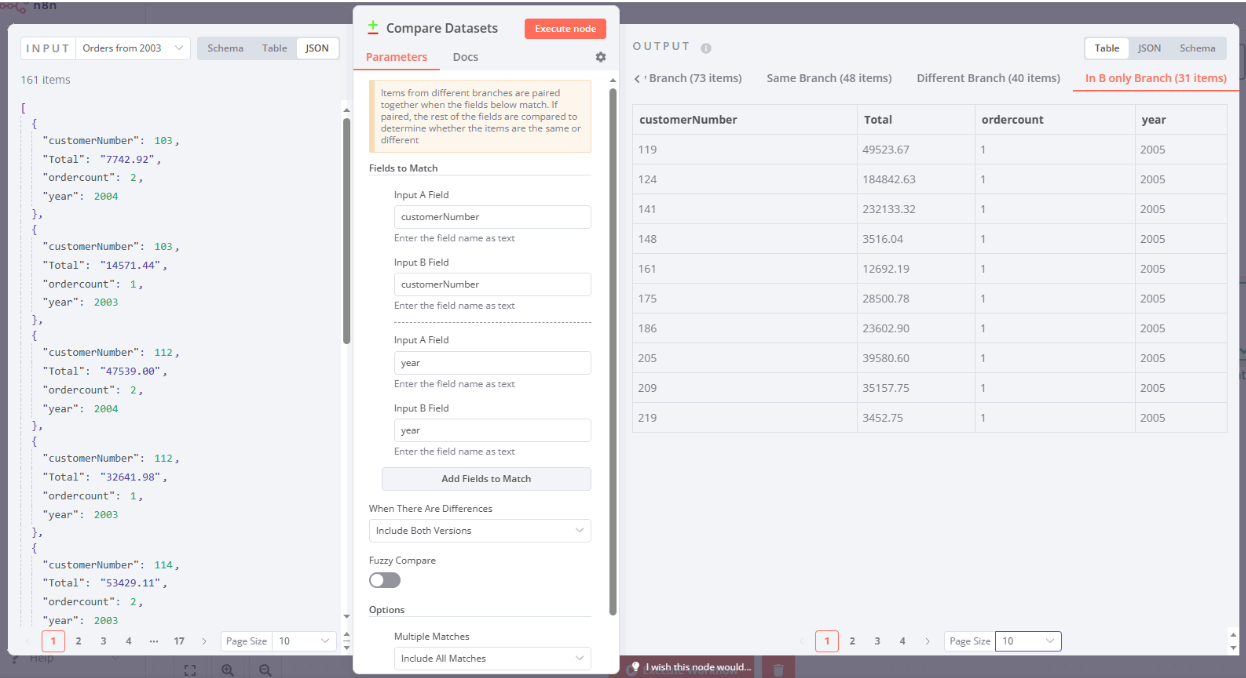Change the input from Orders from 2003
Viewport: 1246px width, 678px height.
click(133, 47)
